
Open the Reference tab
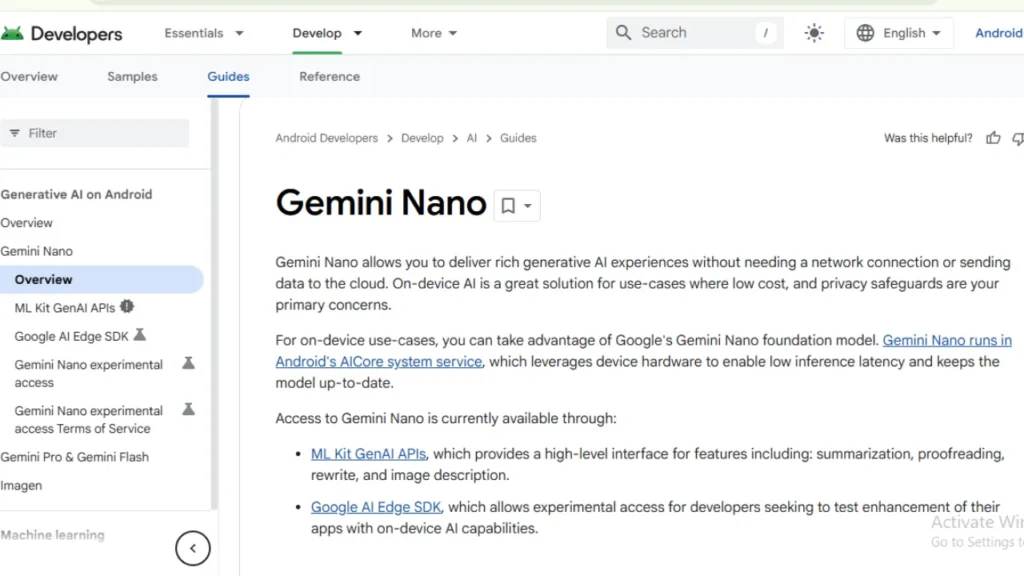[x=330, y=76]
